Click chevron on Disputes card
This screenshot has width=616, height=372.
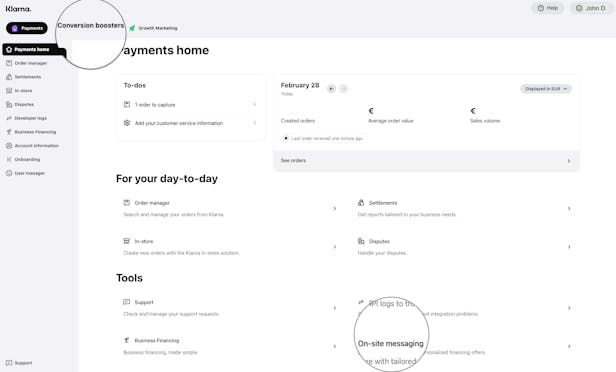pyautogui.click(x=569, y=247)
